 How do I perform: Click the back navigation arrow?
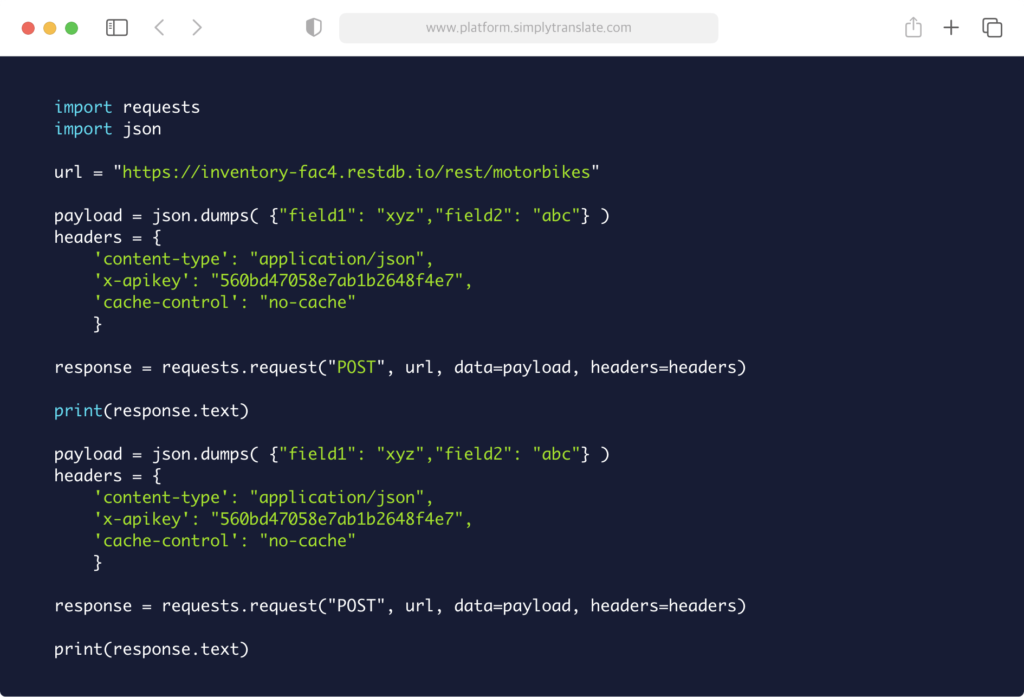pos(159,27)
